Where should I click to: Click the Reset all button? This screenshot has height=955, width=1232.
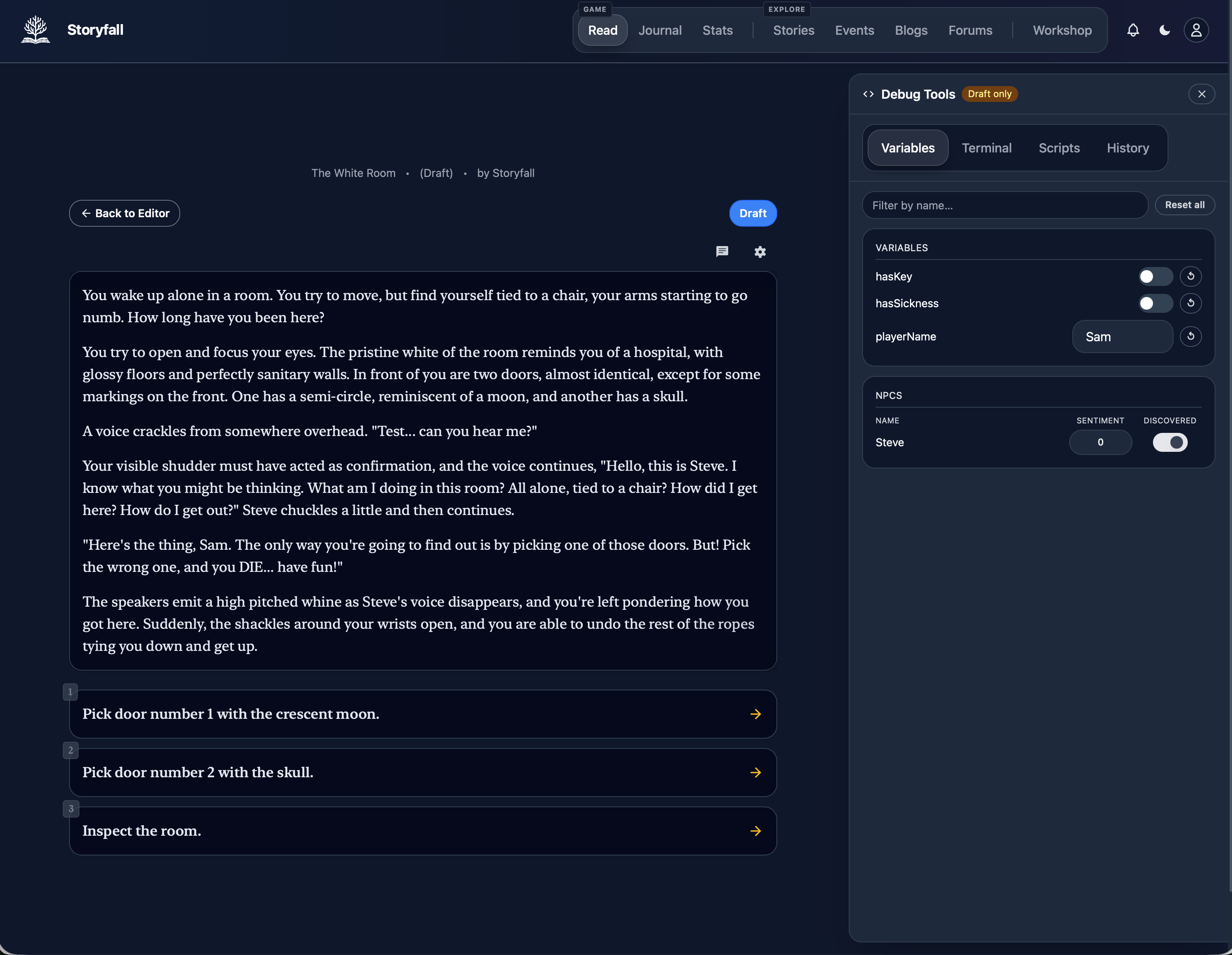(x=1185, y=205)
